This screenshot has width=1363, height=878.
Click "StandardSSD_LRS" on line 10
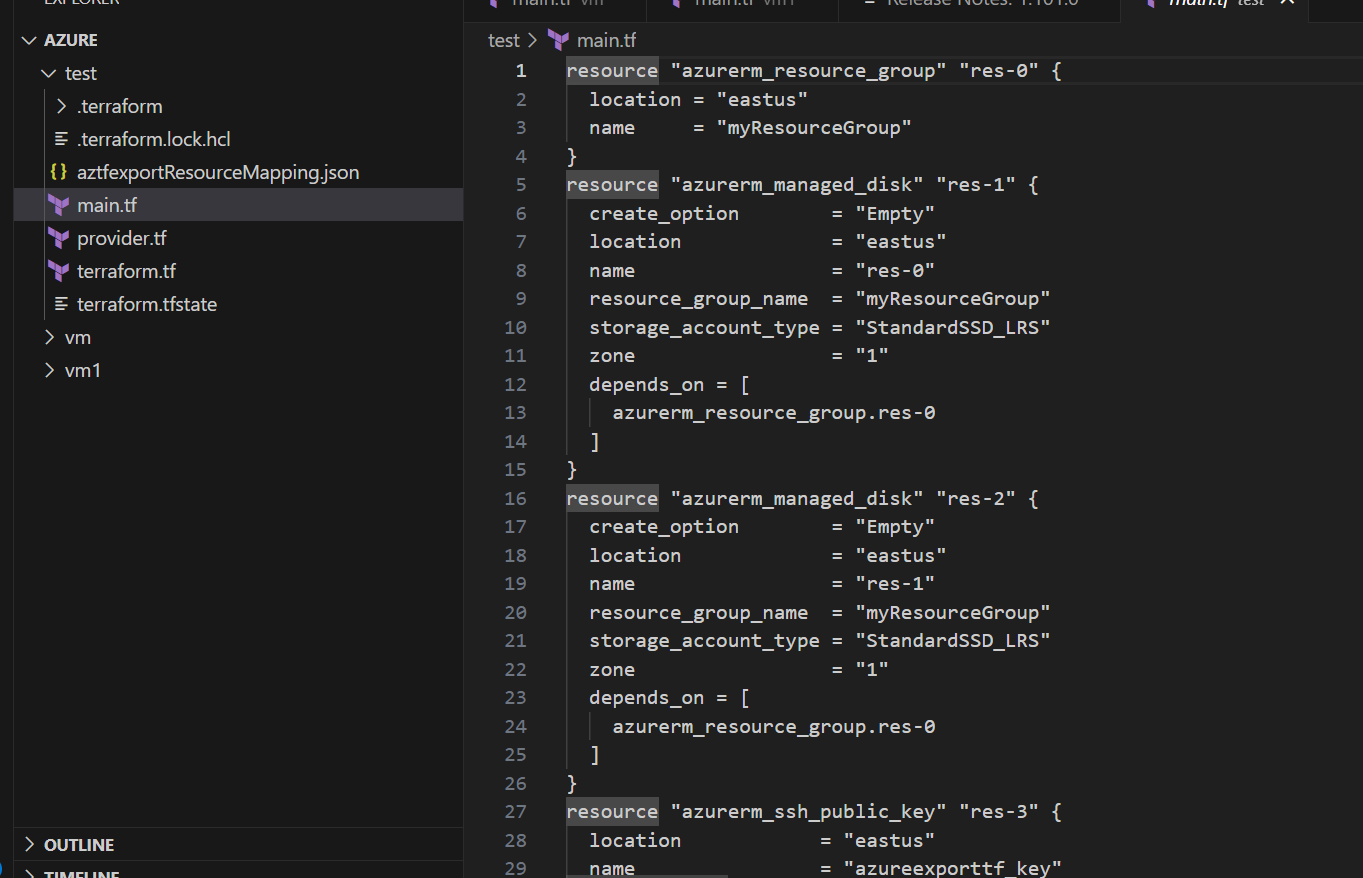953,327
